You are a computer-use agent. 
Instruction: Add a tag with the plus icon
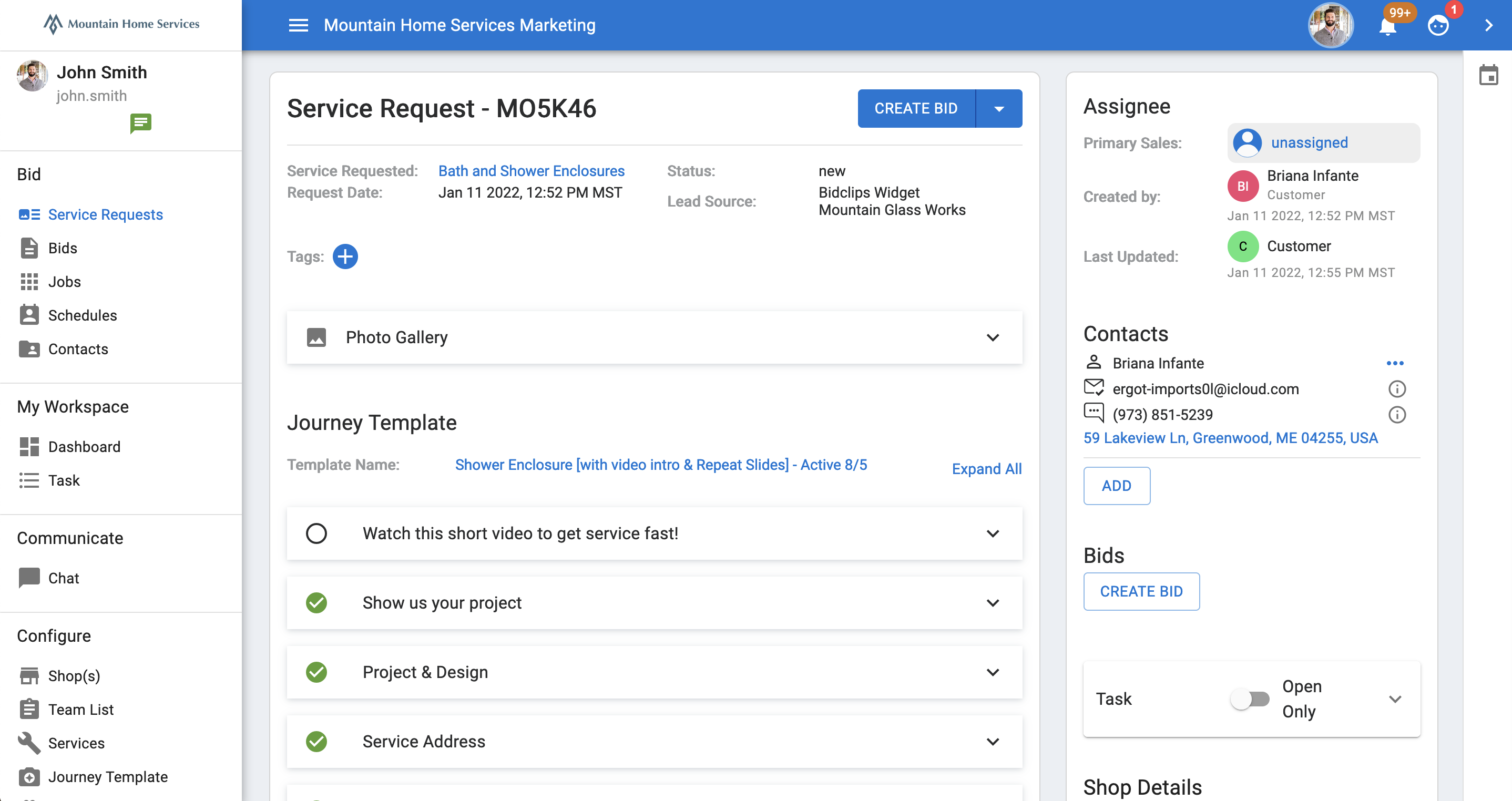345,256
